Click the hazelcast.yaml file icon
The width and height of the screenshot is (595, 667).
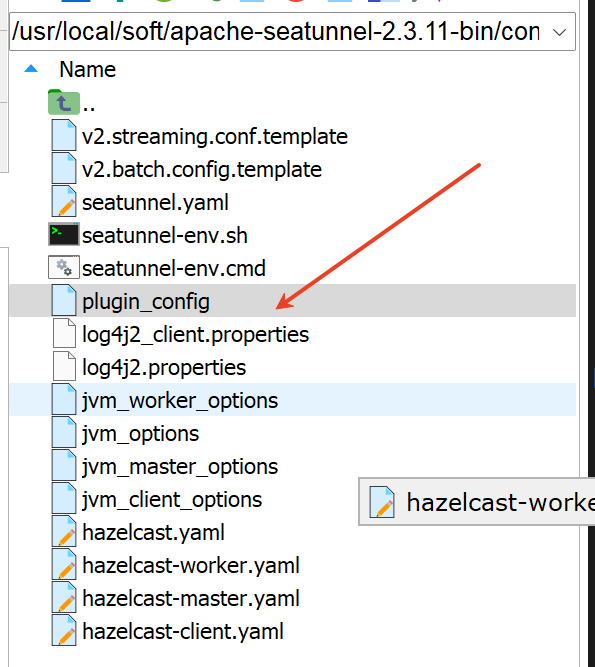pyautogui.click(x=64, y=531)
